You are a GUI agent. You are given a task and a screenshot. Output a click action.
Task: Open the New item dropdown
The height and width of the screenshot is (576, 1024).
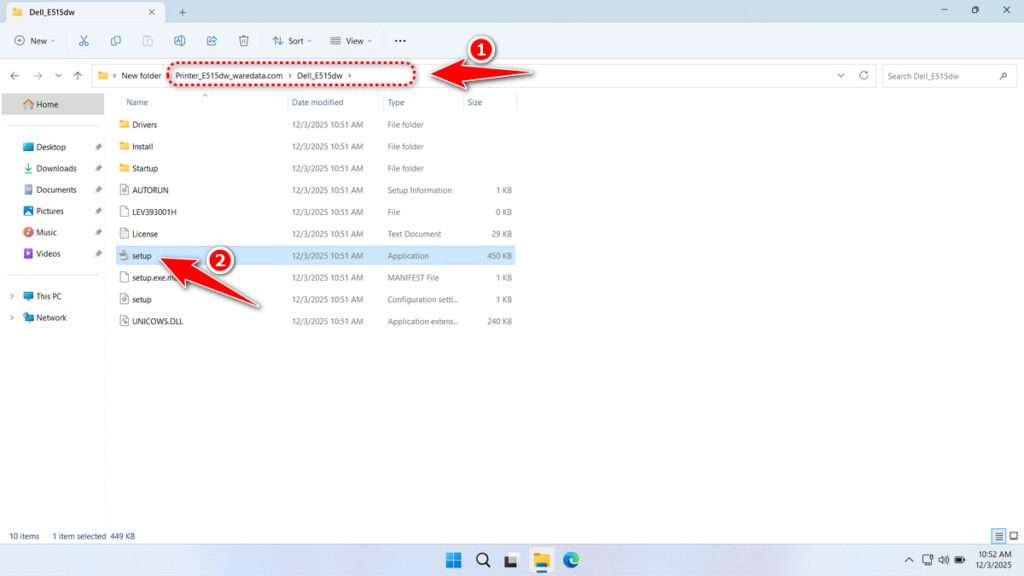click(x=35, y=40)
